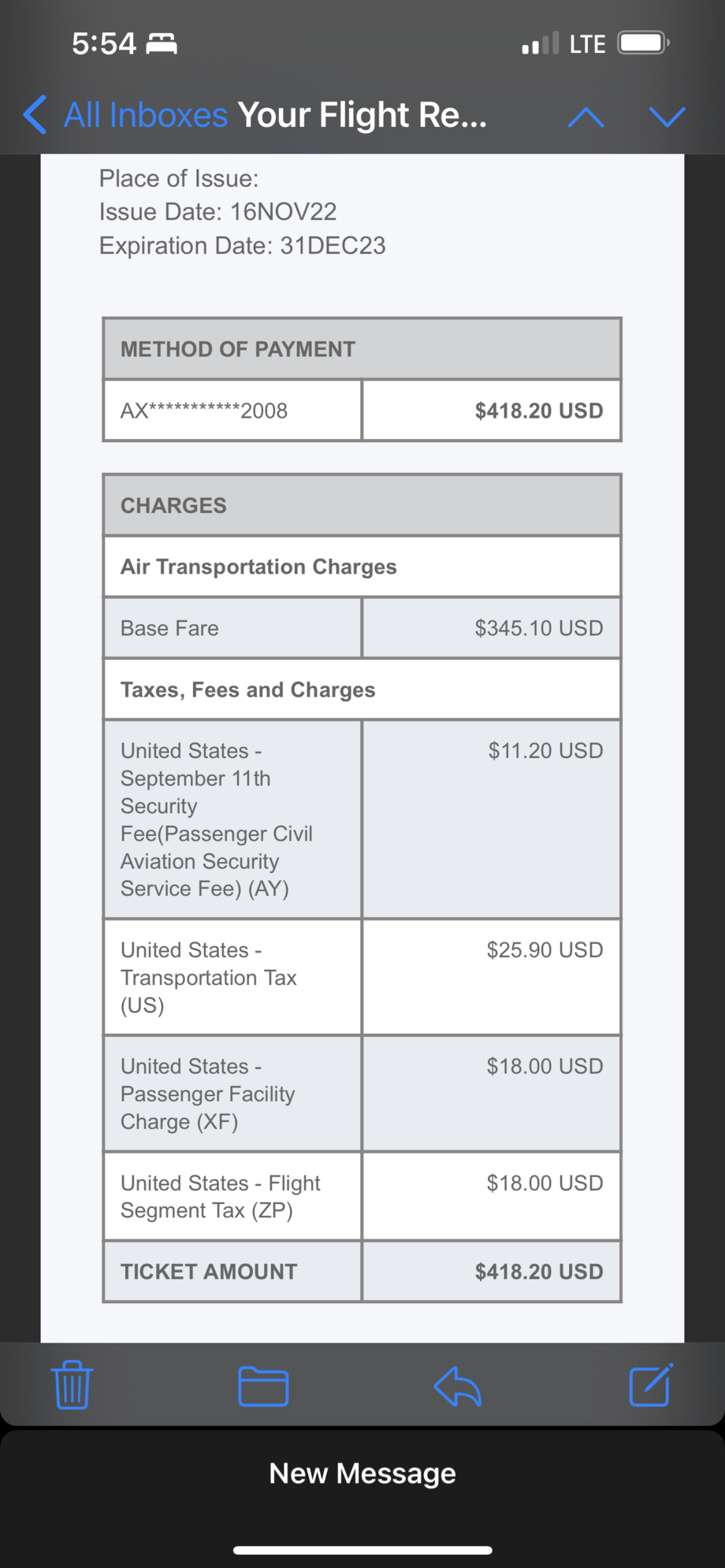725x1568 pixels.
Task: Select the Base Fare row label
Action: point(169,628)
